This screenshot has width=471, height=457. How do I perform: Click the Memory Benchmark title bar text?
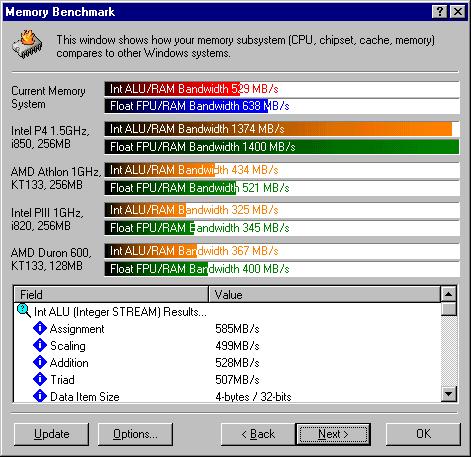click(60, 12)
